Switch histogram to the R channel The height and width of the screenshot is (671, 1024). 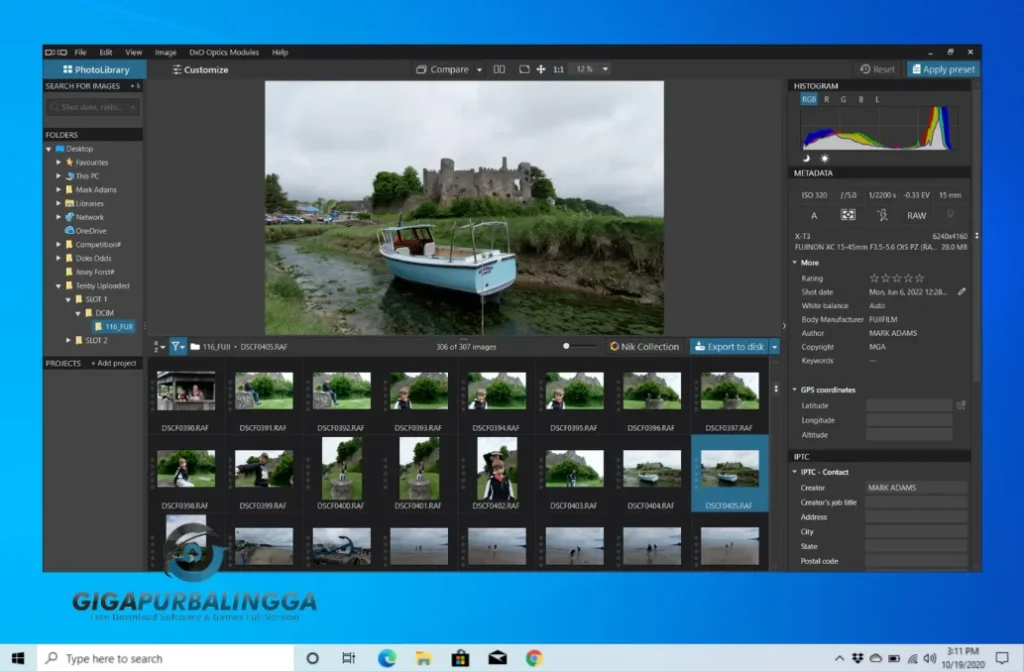click(827, 100)
